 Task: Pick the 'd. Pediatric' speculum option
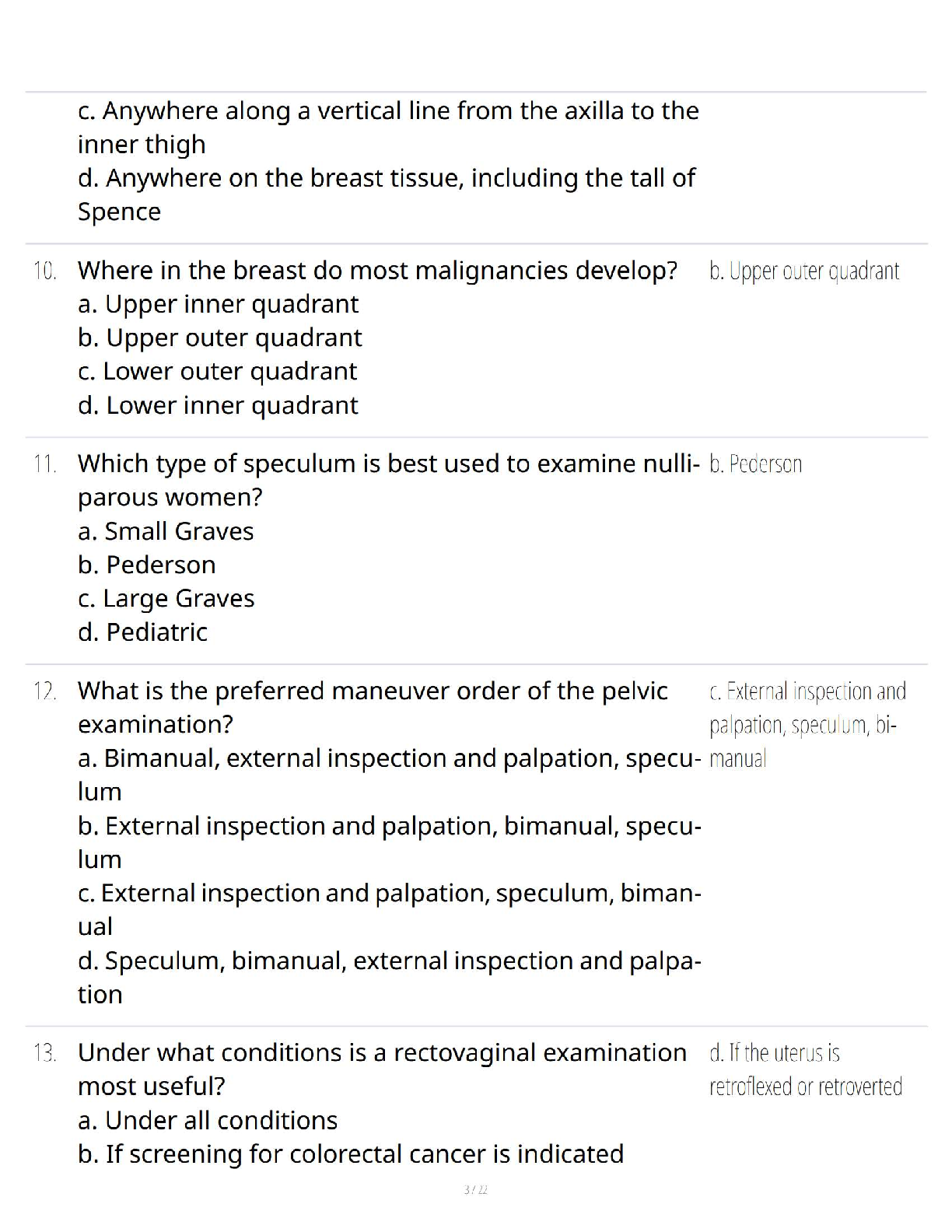(x=143, y=632)
